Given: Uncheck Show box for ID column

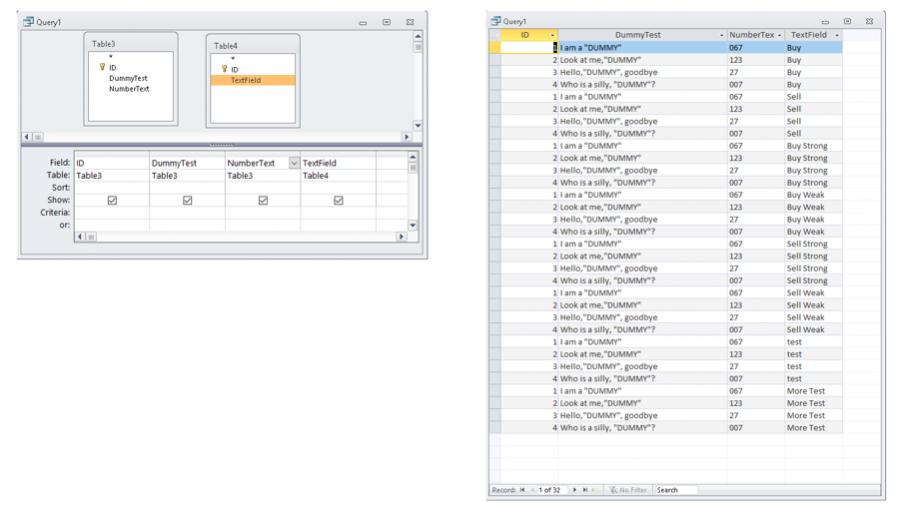Looking at the screenshot, I should 112,200.
